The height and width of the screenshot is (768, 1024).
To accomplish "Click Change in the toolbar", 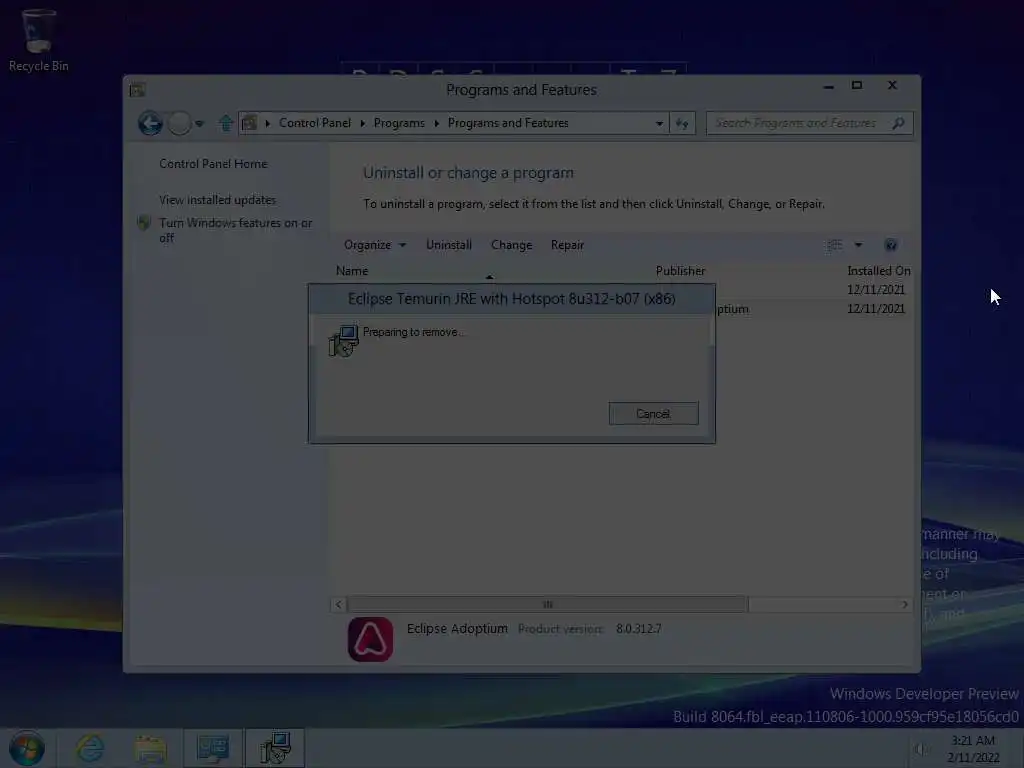I will pyautogui.click(x=511, y=245).
